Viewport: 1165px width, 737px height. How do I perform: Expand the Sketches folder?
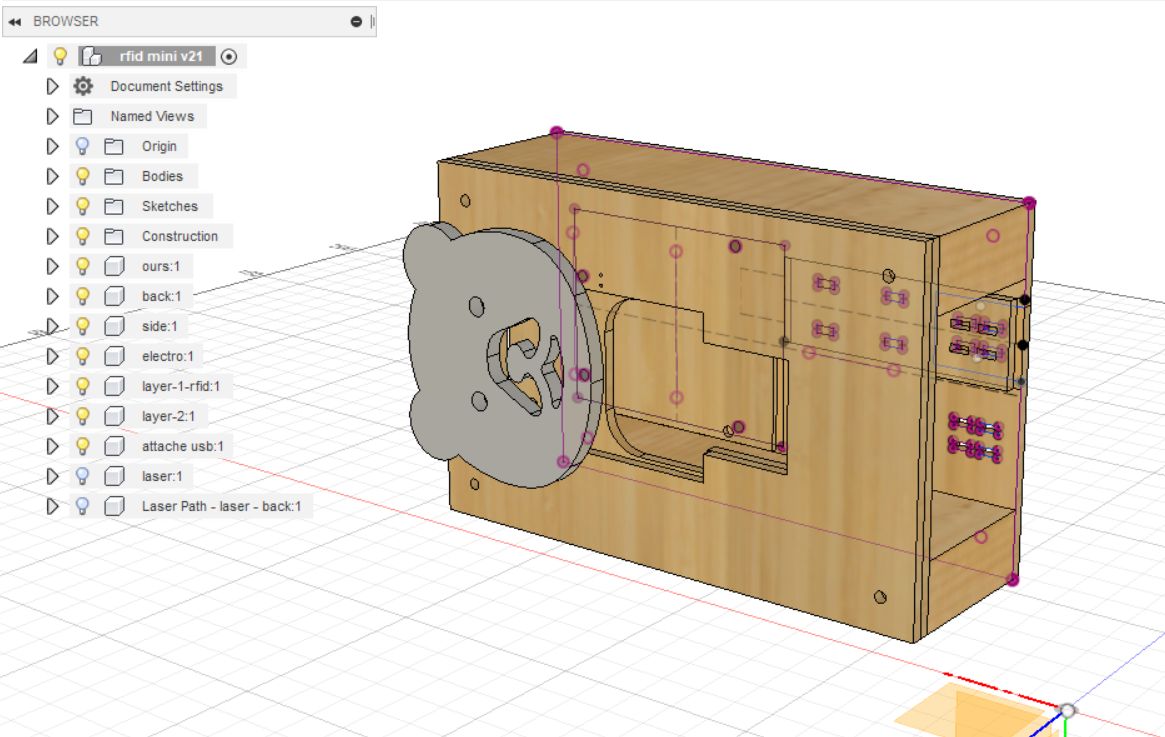coord(52,207)
